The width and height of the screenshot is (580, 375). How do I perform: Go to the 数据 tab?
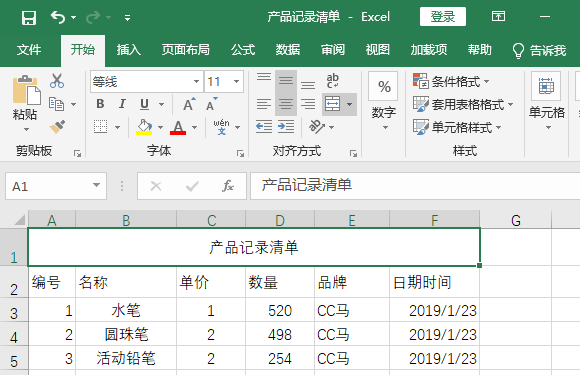287,50
